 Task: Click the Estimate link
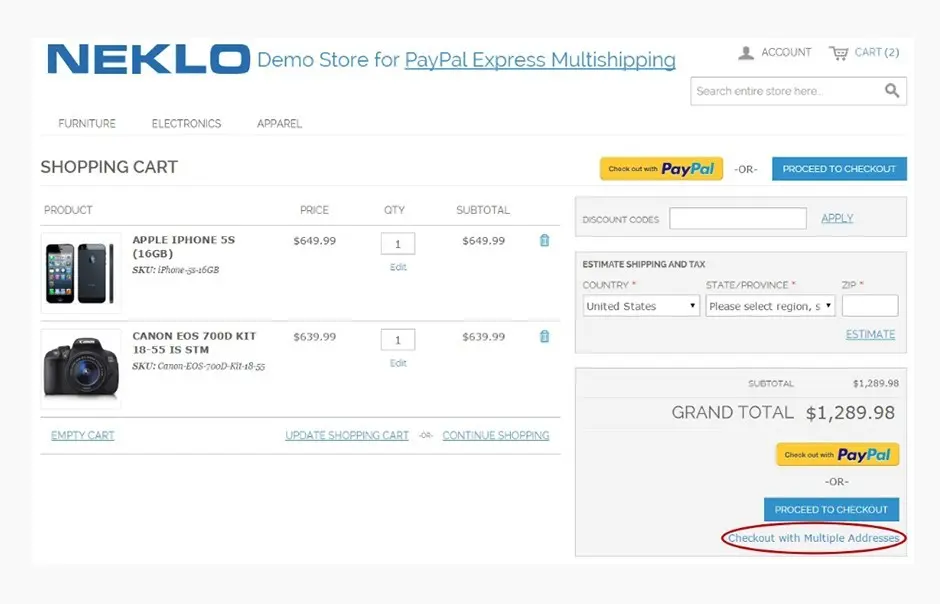[870, 334]
